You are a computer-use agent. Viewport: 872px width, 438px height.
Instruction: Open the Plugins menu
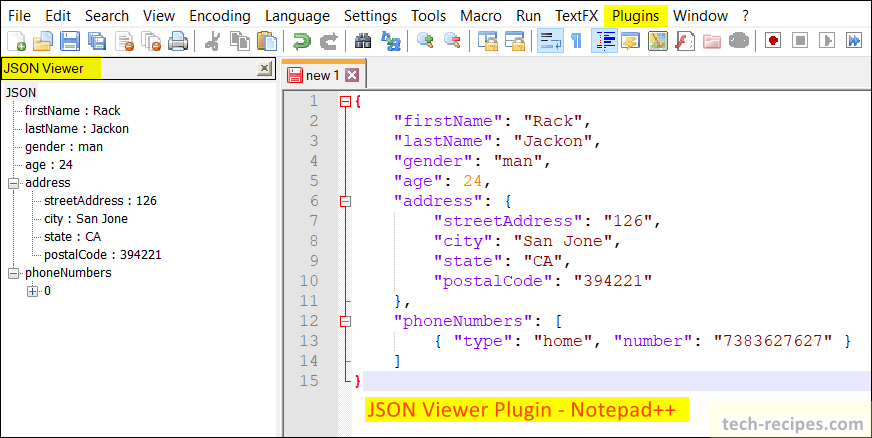coord(636,16)
